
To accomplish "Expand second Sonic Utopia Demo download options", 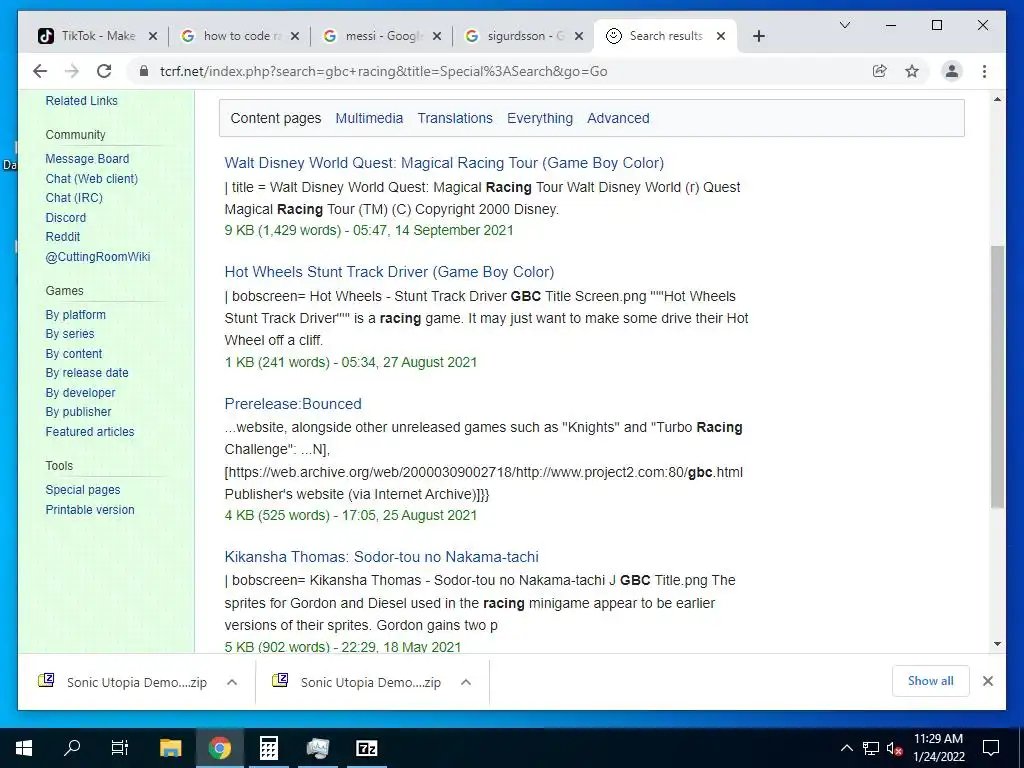I will pyautogui.click(x=466, y=682).
